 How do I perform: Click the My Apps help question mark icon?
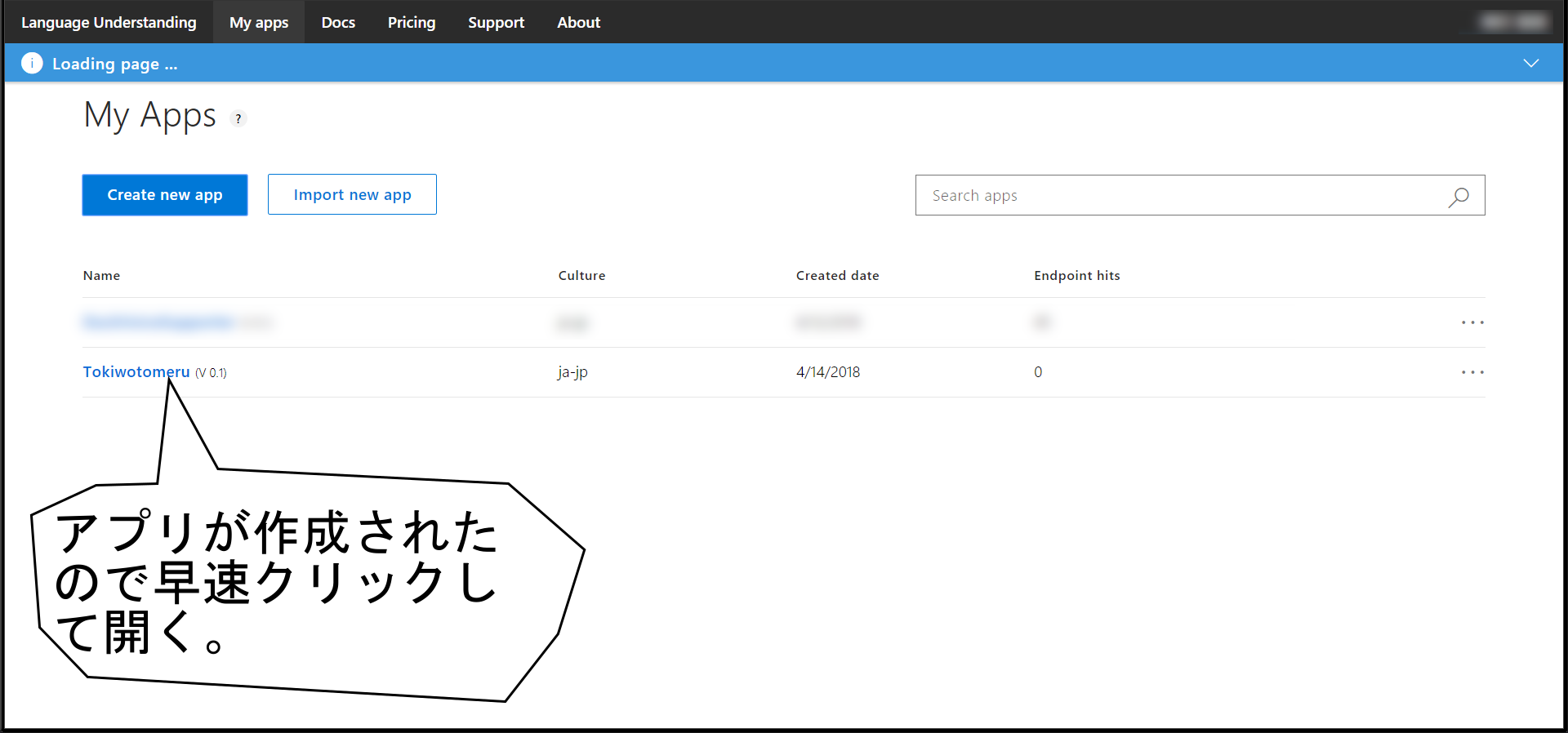238,119
